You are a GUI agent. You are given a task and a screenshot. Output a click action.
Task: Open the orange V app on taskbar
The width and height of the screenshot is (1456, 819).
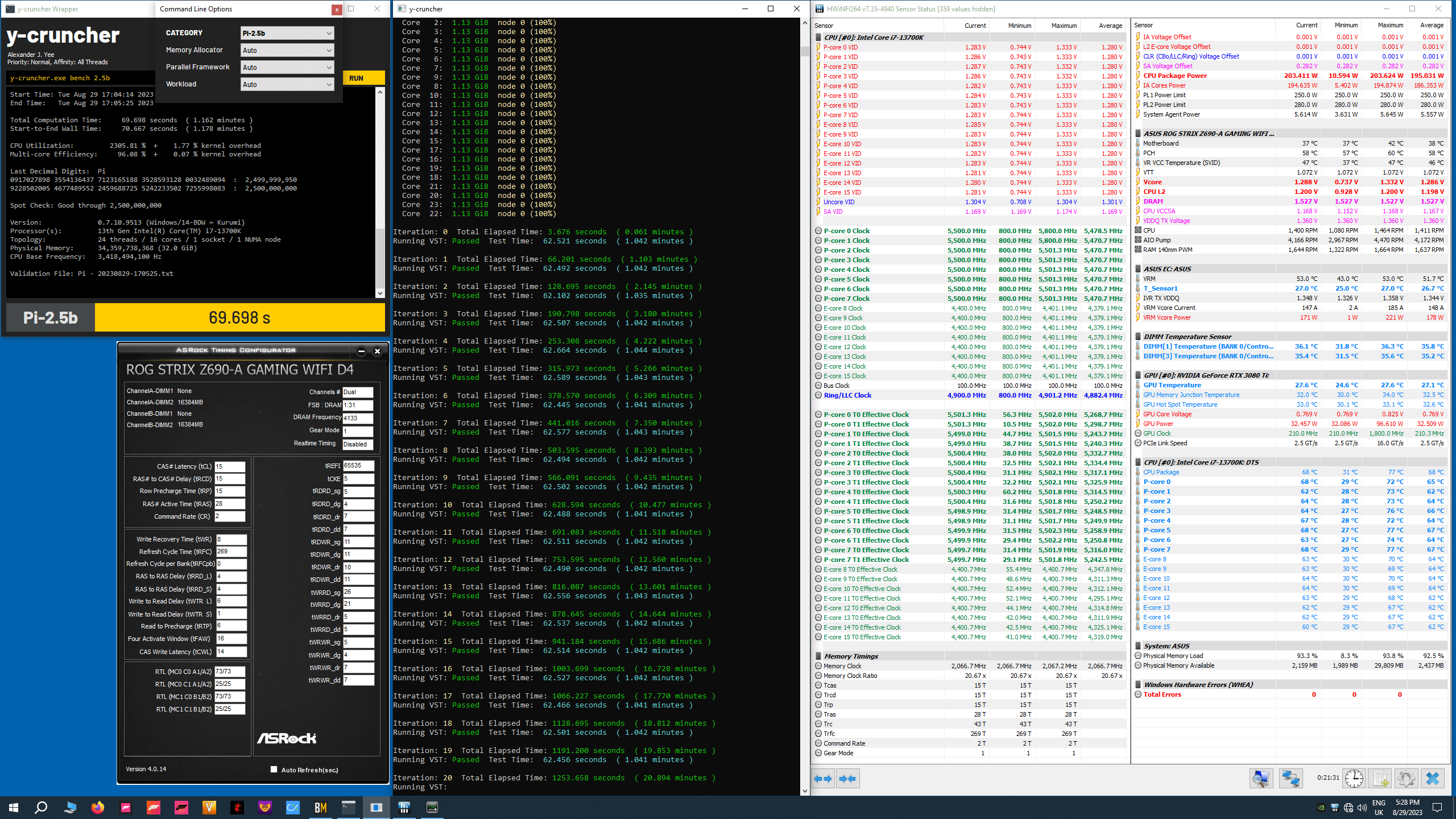[209, 807]
